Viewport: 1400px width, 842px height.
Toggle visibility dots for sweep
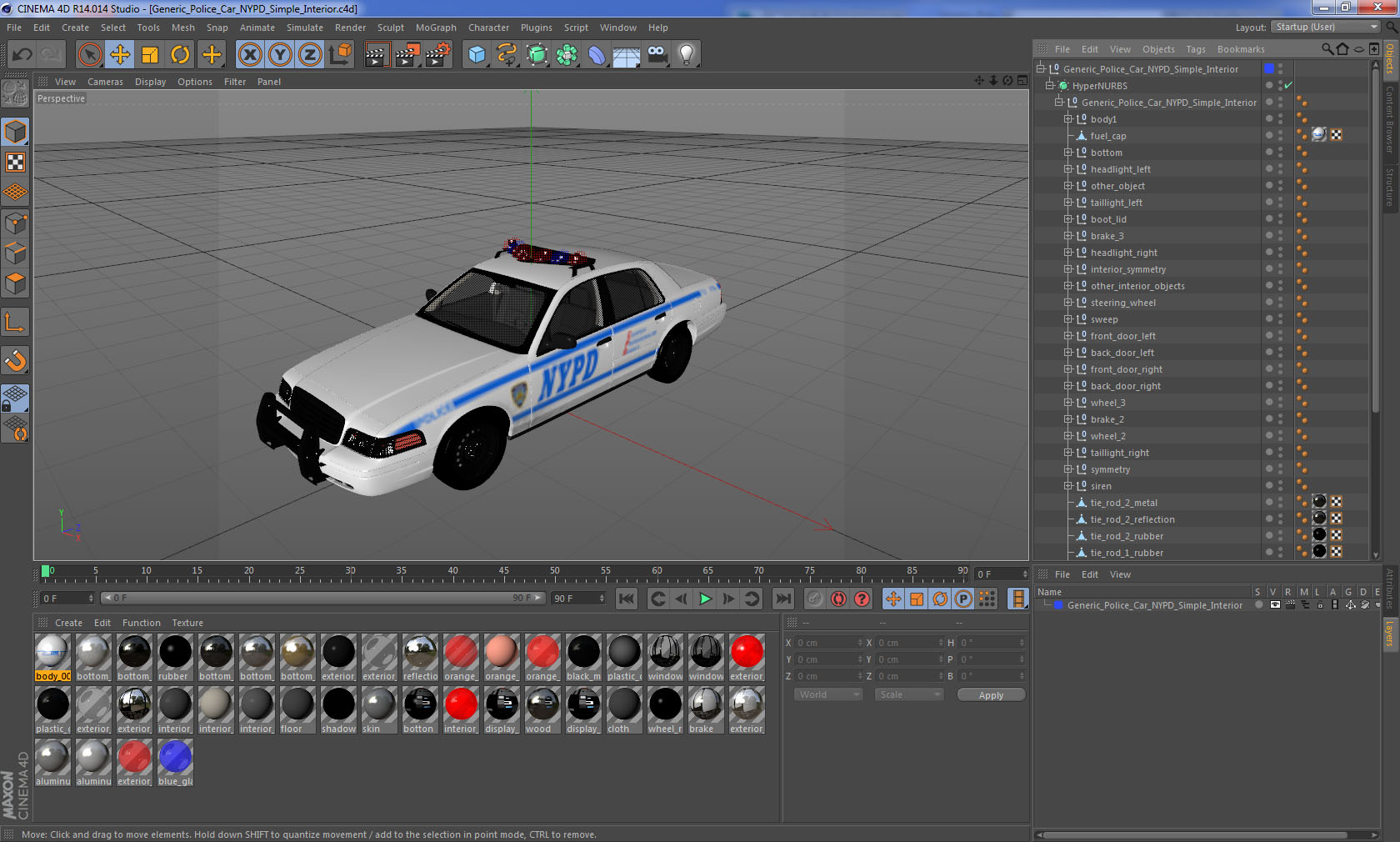pyautogui.click(x=1281, y=319)
